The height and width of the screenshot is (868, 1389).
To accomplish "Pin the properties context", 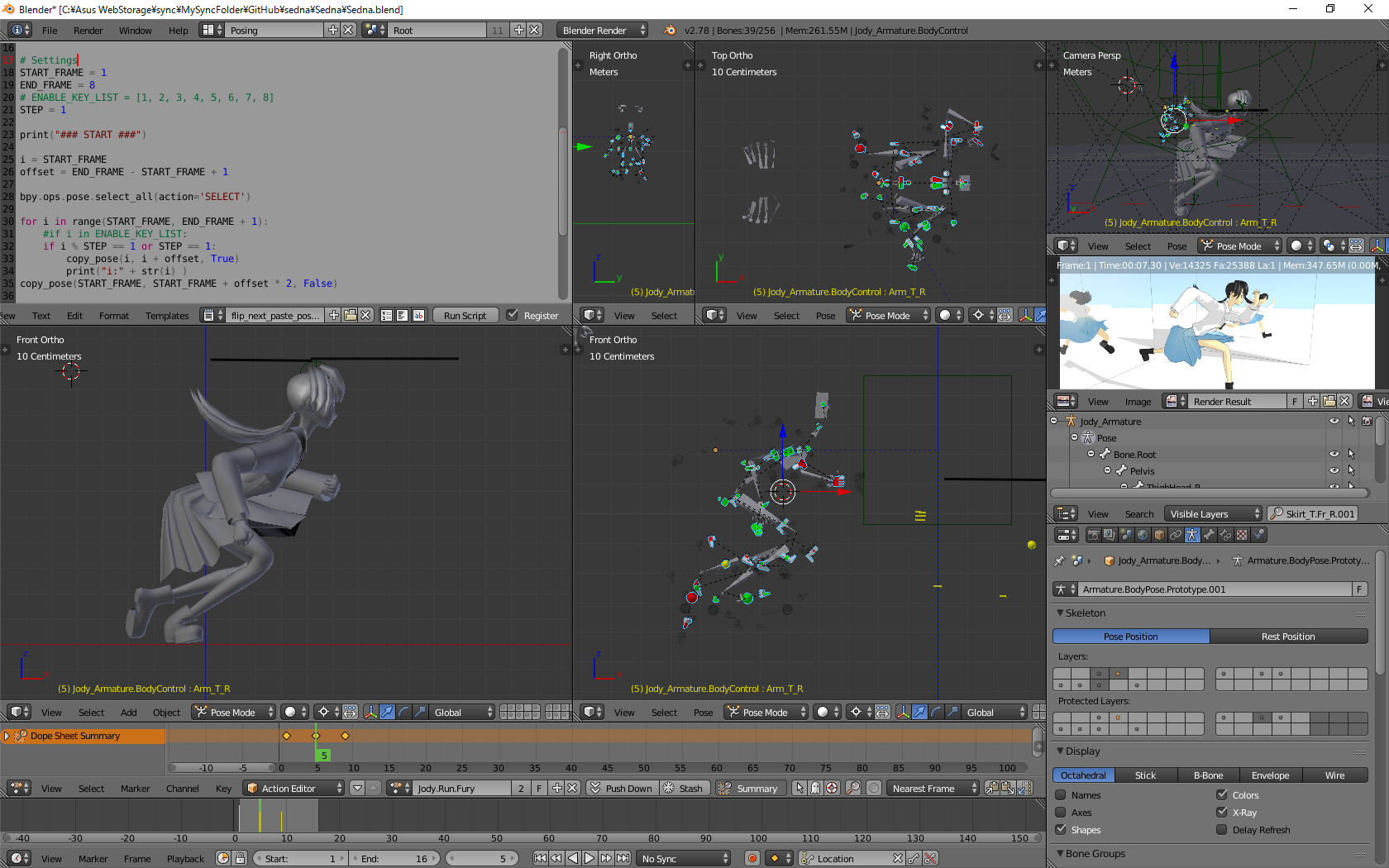I will 1060,560.
